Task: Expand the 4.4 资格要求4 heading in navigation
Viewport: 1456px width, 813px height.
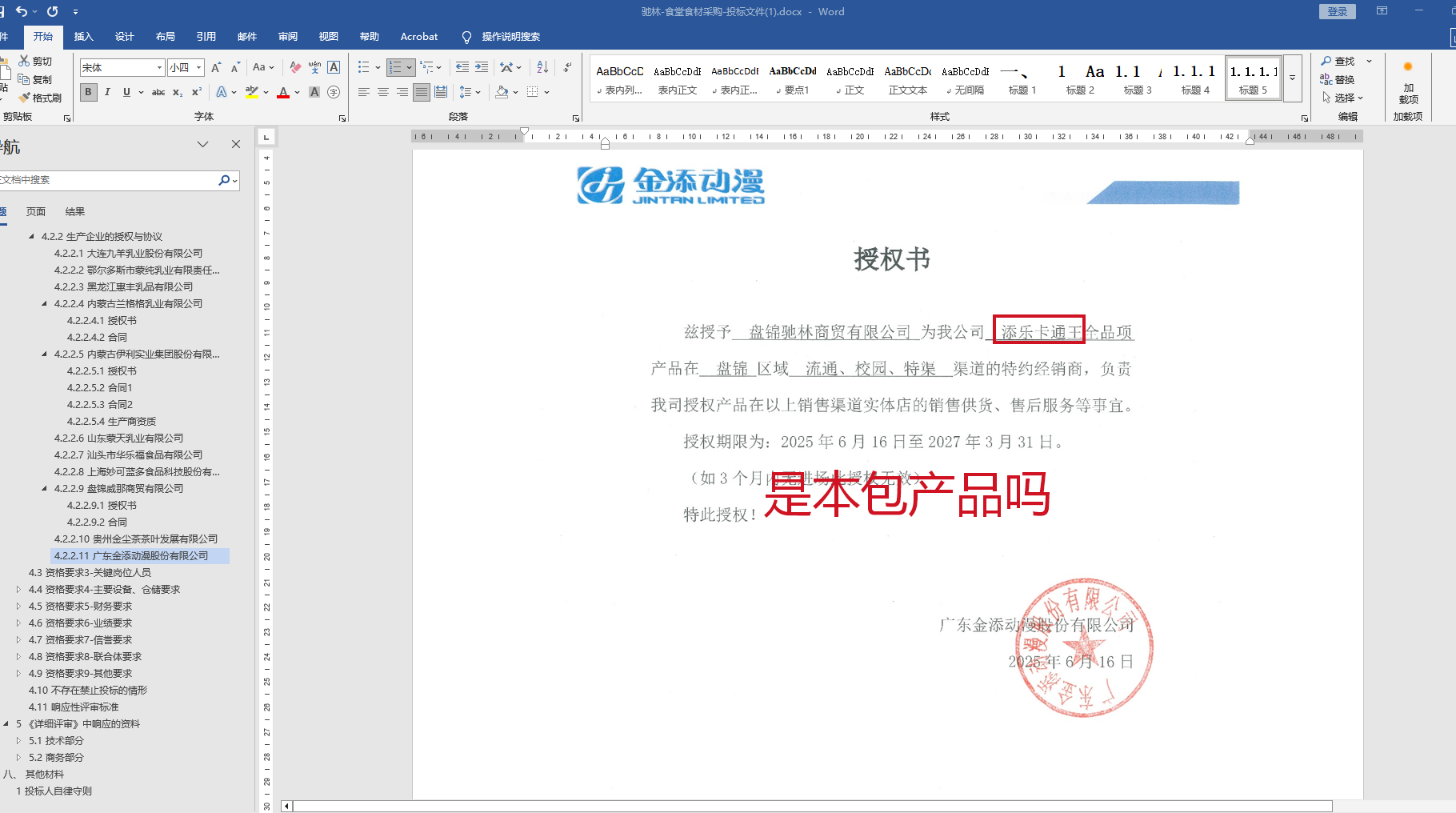Action: pos(18,589)
